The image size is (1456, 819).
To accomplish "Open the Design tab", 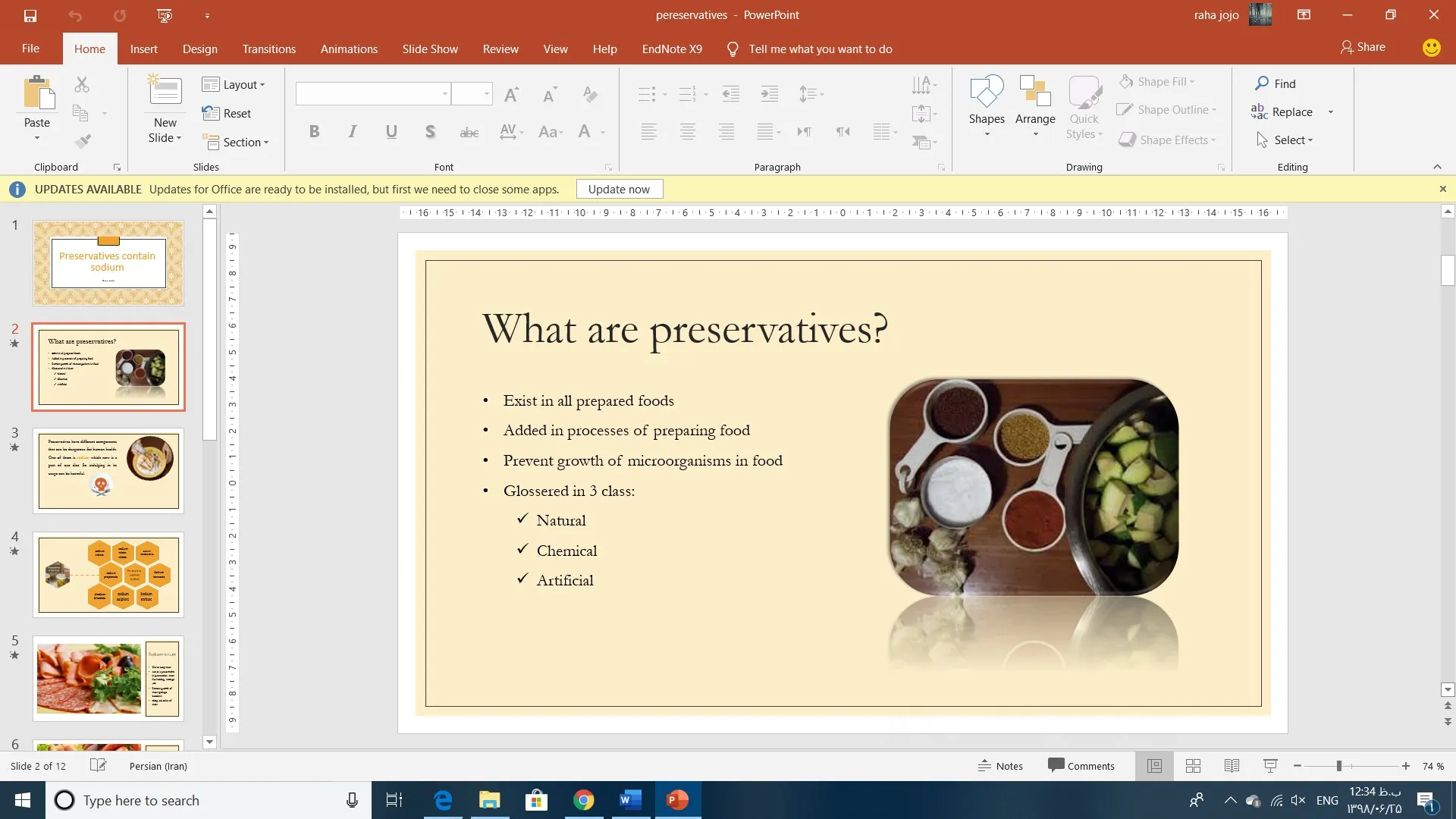I will [x=199, y=49].
